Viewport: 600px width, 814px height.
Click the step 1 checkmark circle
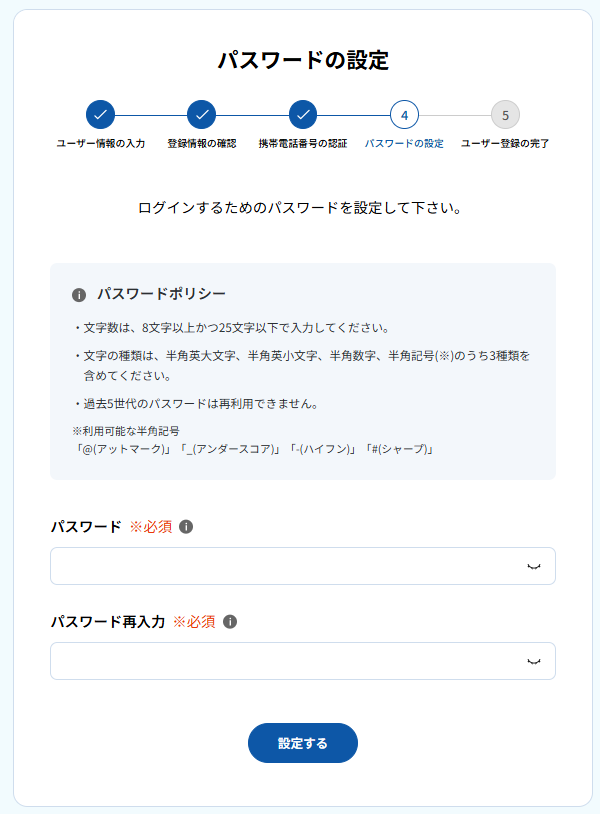pos(100,115)
